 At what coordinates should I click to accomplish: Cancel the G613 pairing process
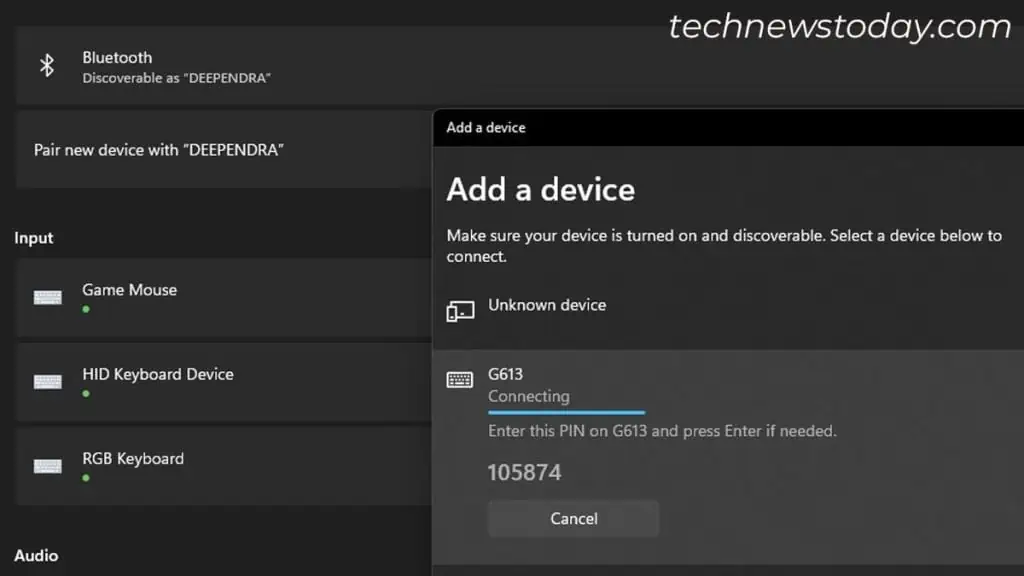pos(573,518)
